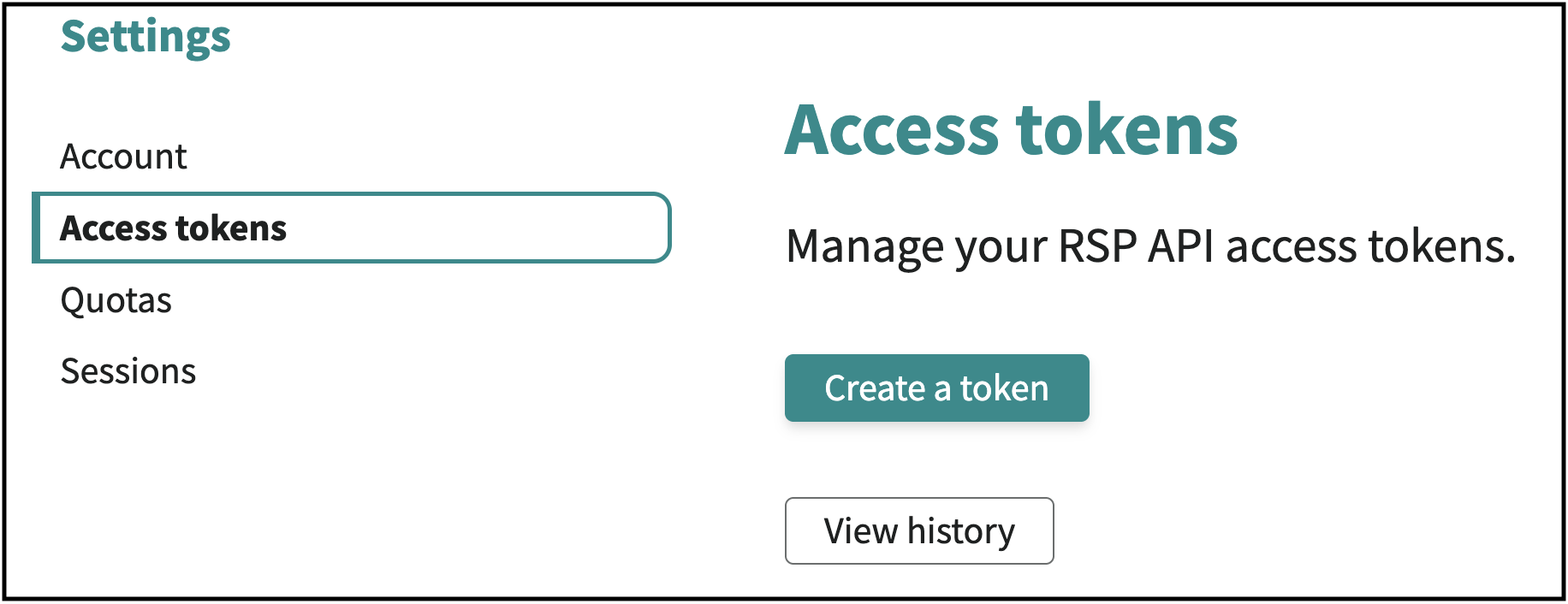
Task: Switch to the Sessions tab
Action: [128, 371]
